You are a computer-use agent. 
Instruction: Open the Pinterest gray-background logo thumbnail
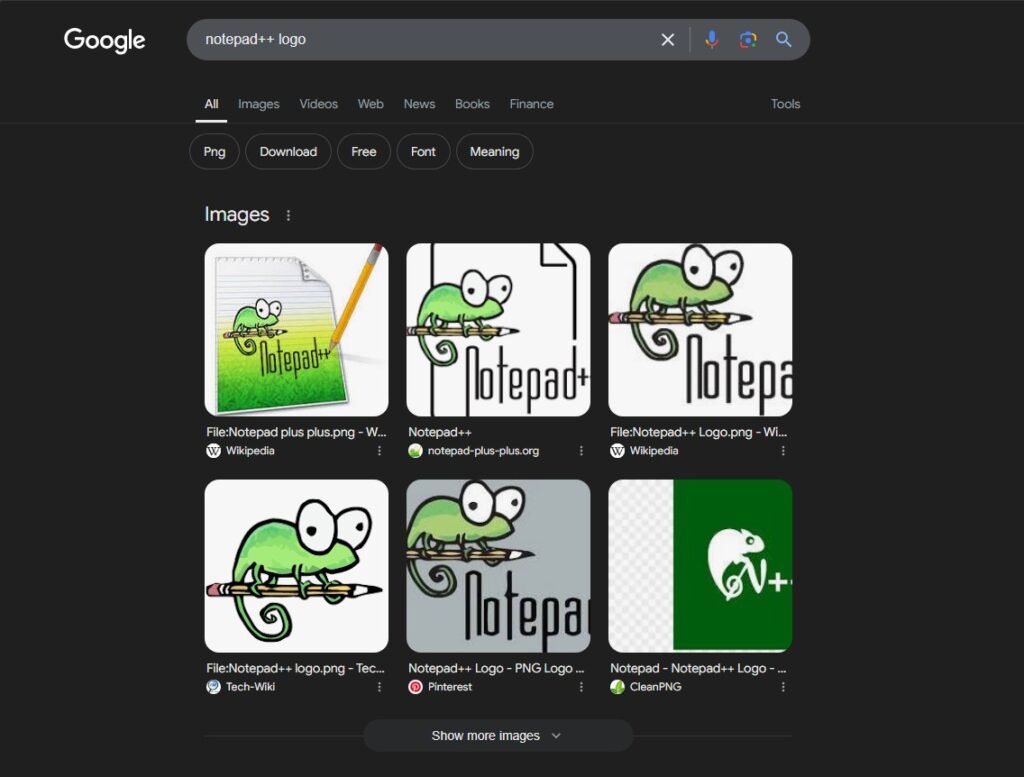[x=498, y=566]
